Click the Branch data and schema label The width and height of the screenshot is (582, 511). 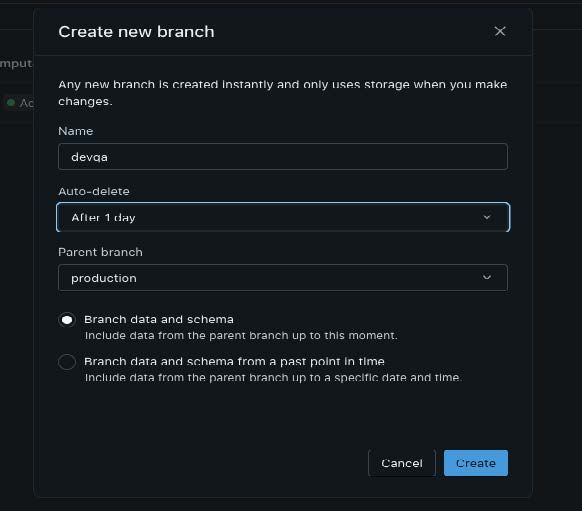click(x=159, y=320)
